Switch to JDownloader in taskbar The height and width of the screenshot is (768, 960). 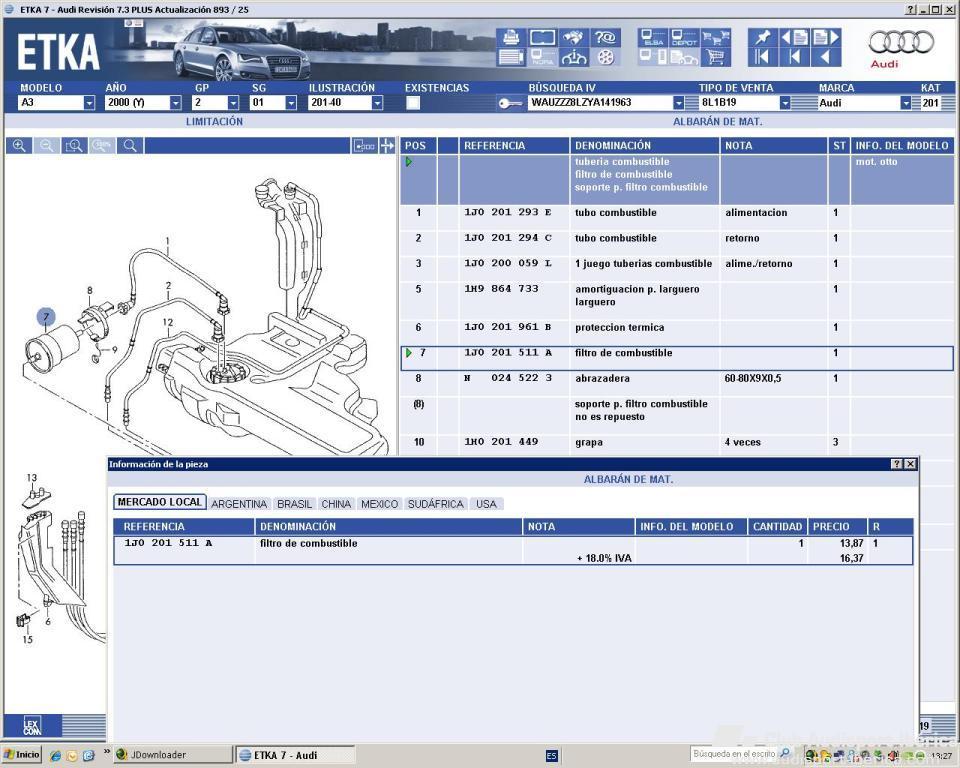174,755
